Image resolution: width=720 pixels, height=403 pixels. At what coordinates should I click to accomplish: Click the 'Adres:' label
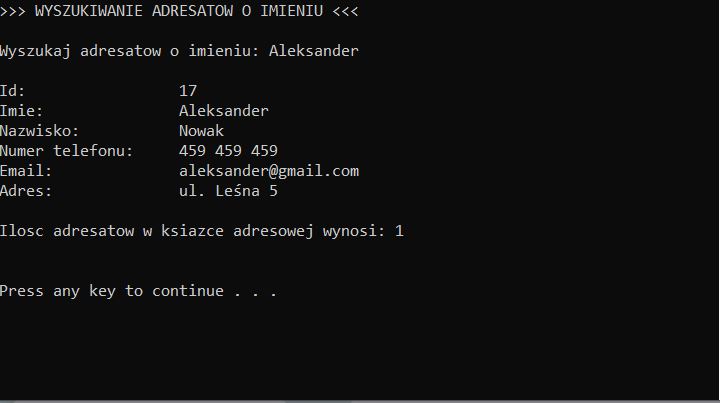[26, 191]
